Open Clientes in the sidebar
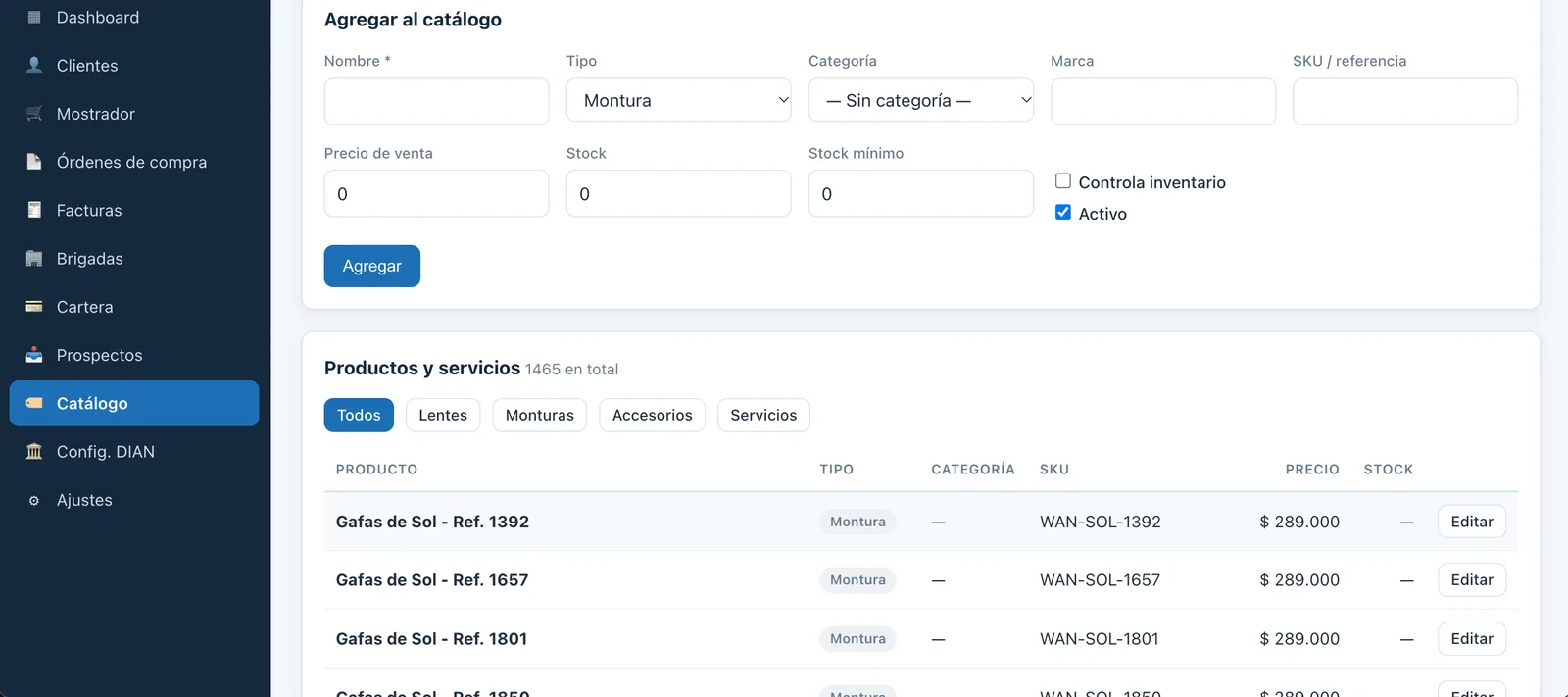The width and height of the screenshot is (1568, 697). pyautogui.click(x=134, y=66)
